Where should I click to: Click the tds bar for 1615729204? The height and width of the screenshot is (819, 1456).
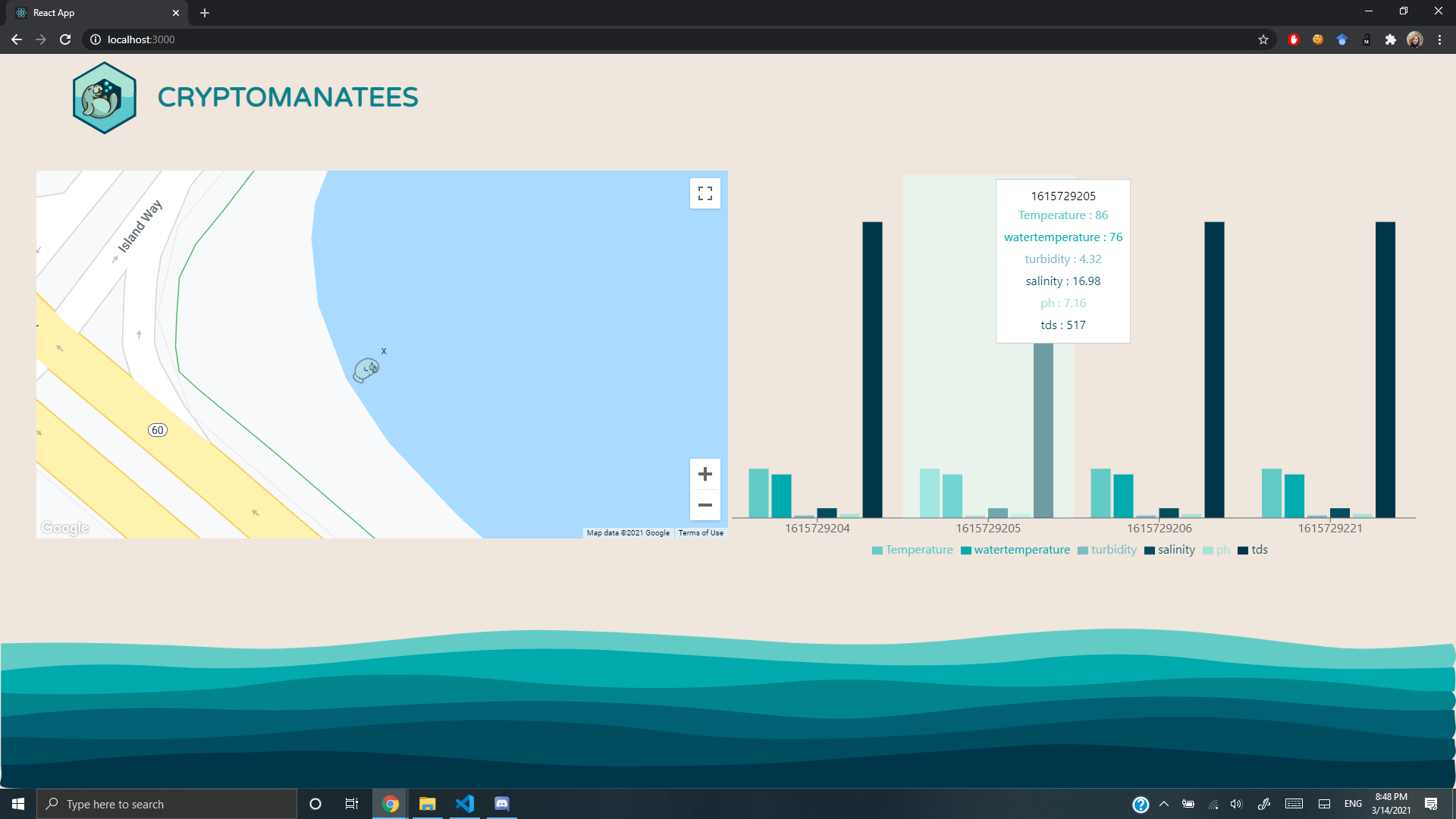click(872, 369)
